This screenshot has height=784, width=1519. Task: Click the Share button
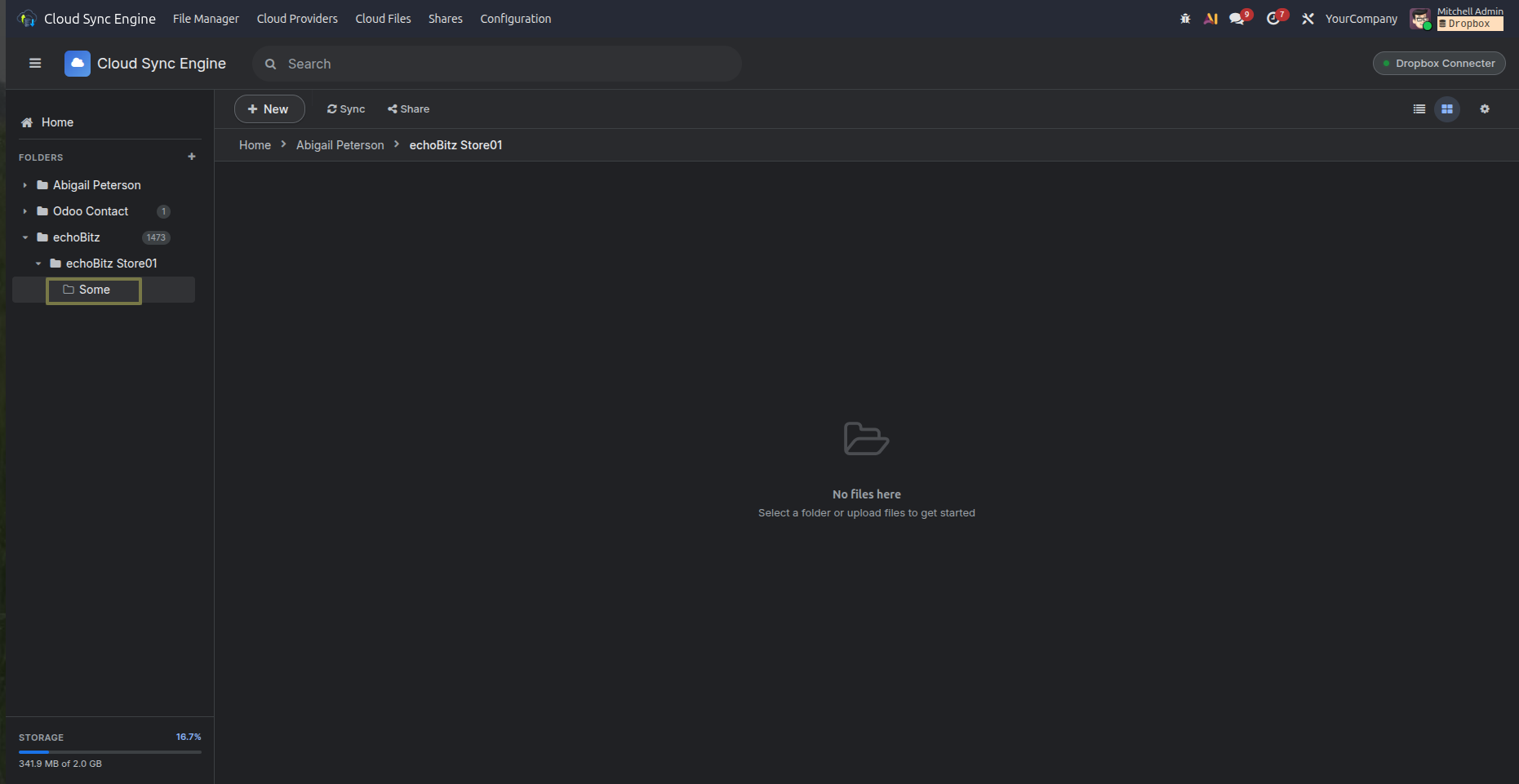coord(409,109)
